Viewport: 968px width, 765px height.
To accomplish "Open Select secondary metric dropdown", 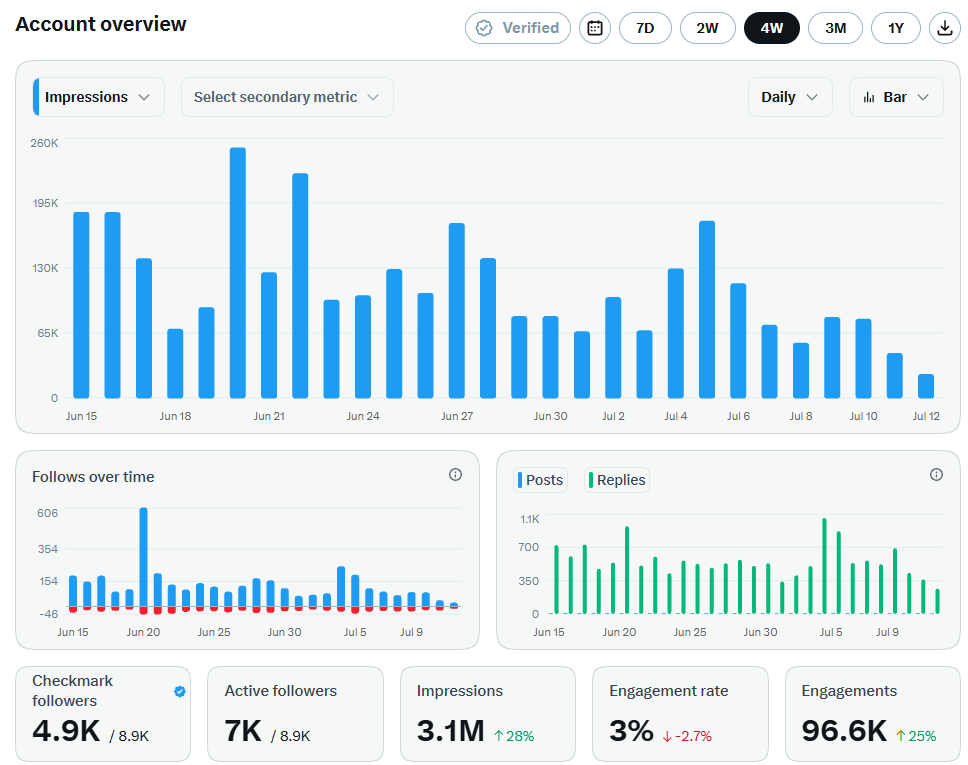I will [287, 97].
